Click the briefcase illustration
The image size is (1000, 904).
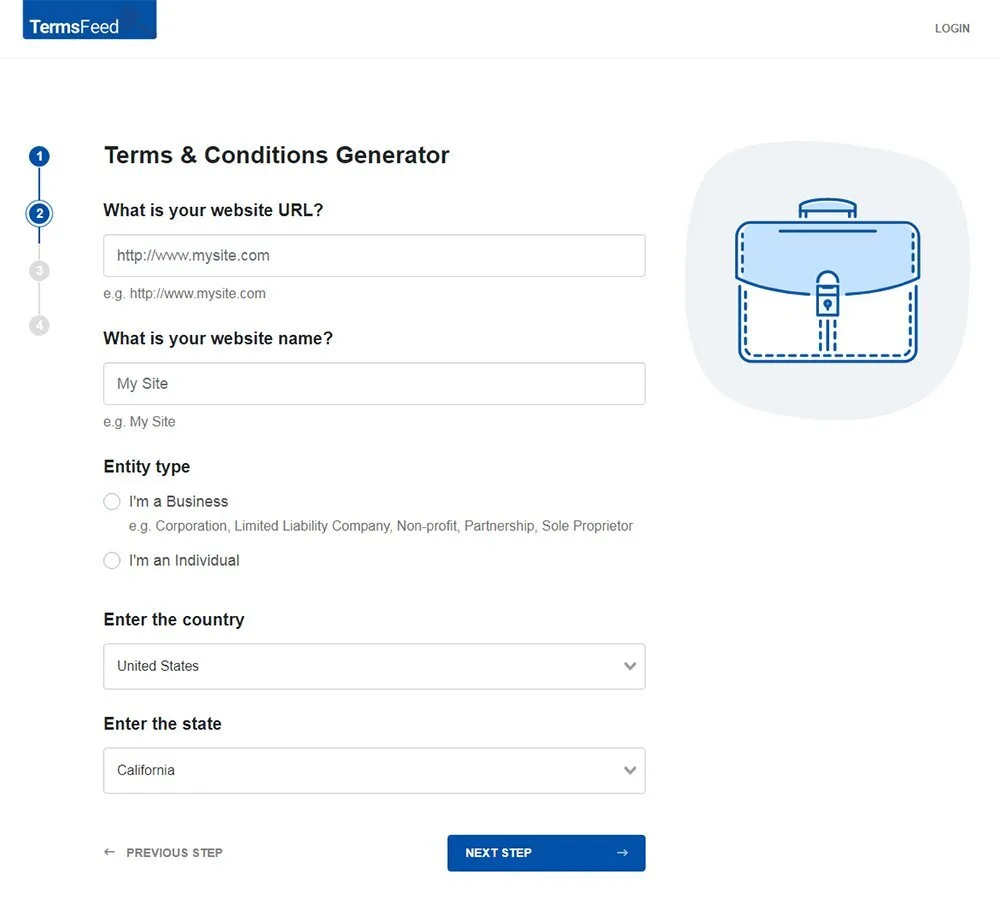click(x=827, y=281)
